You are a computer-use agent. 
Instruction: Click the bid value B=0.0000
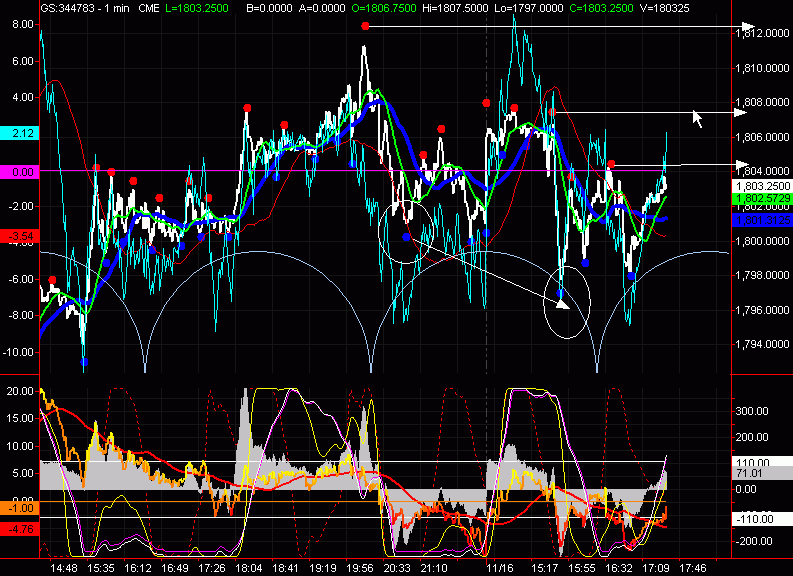269,8
